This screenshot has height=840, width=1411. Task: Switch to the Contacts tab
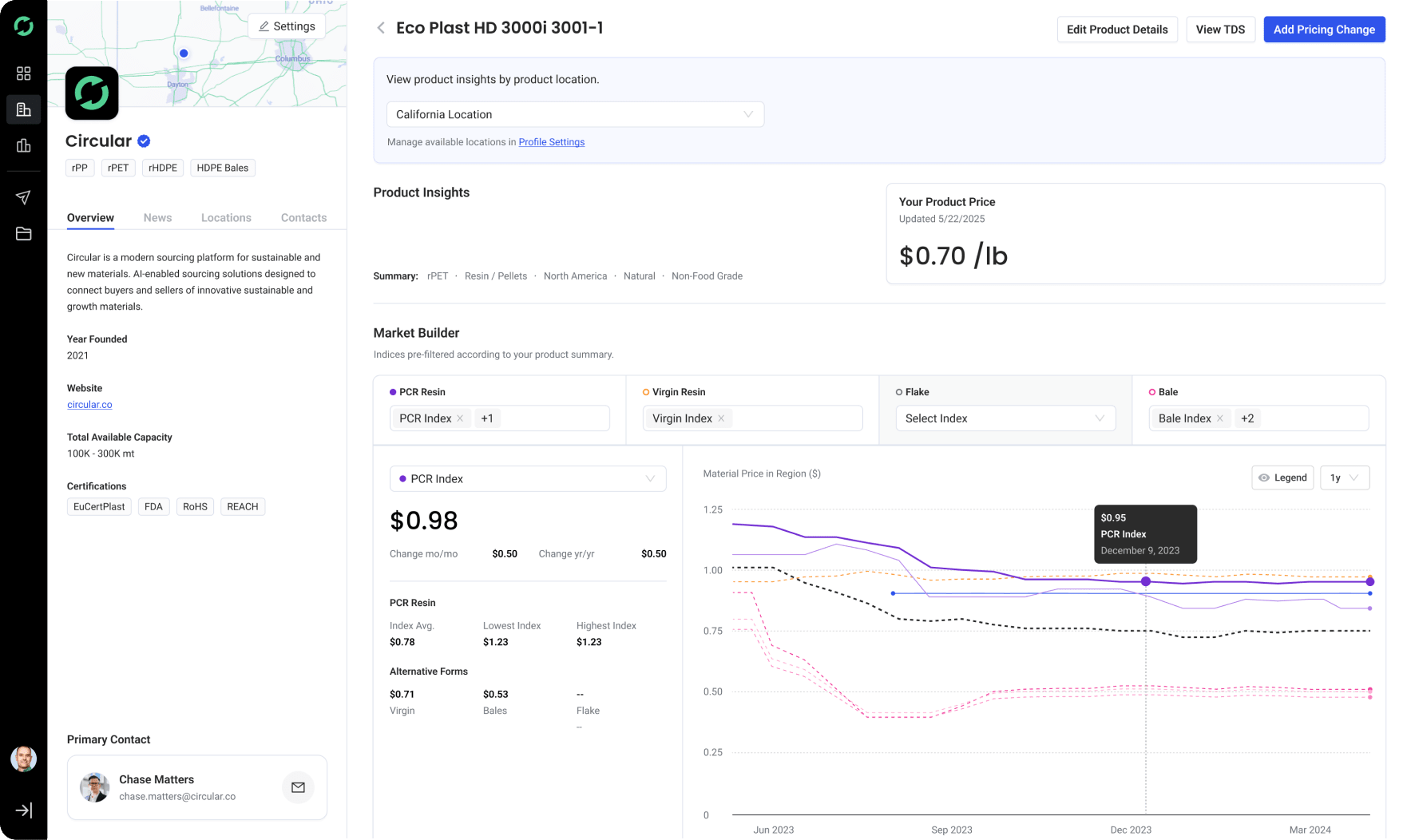(x=303, y=218)
